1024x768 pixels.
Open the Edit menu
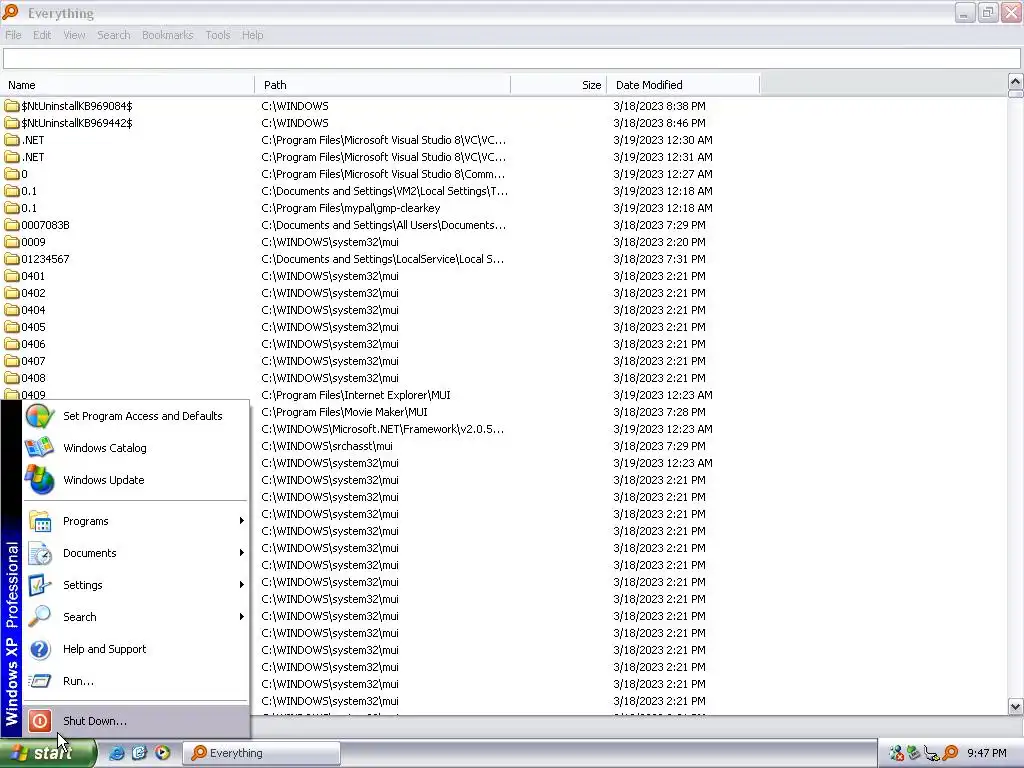pyautogui.click(x=42, y=35)
